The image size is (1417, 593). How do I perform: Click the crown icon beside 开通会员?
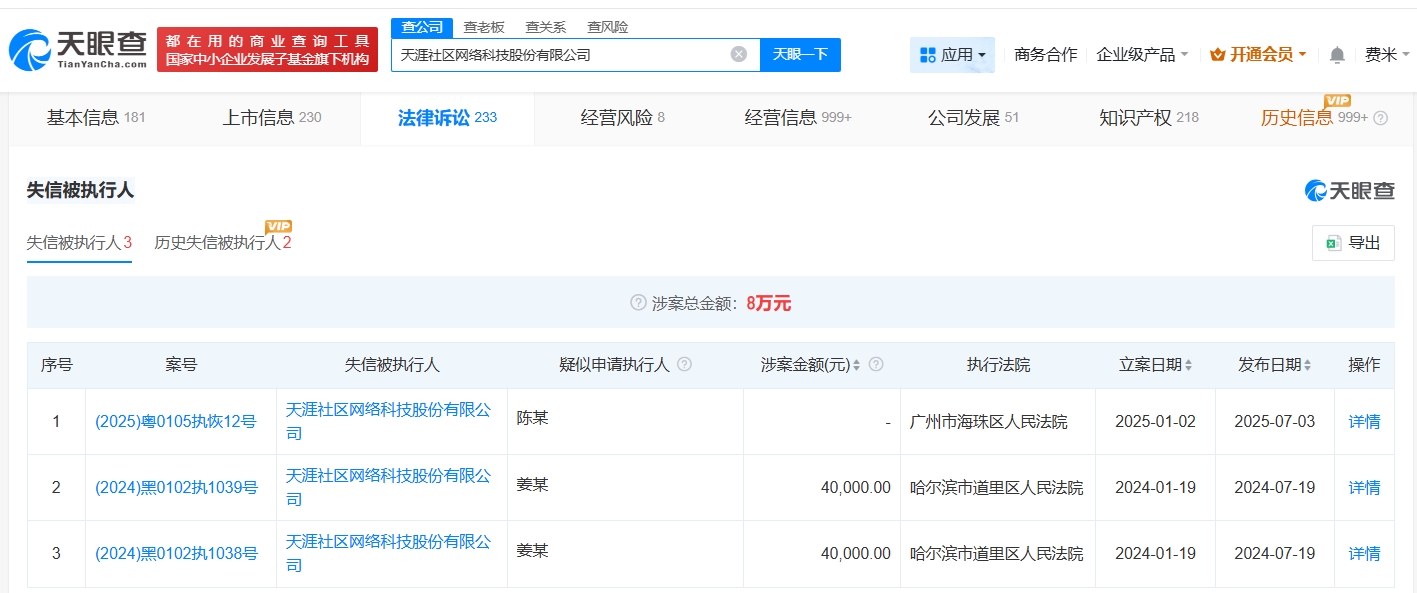pos(1217,55)
